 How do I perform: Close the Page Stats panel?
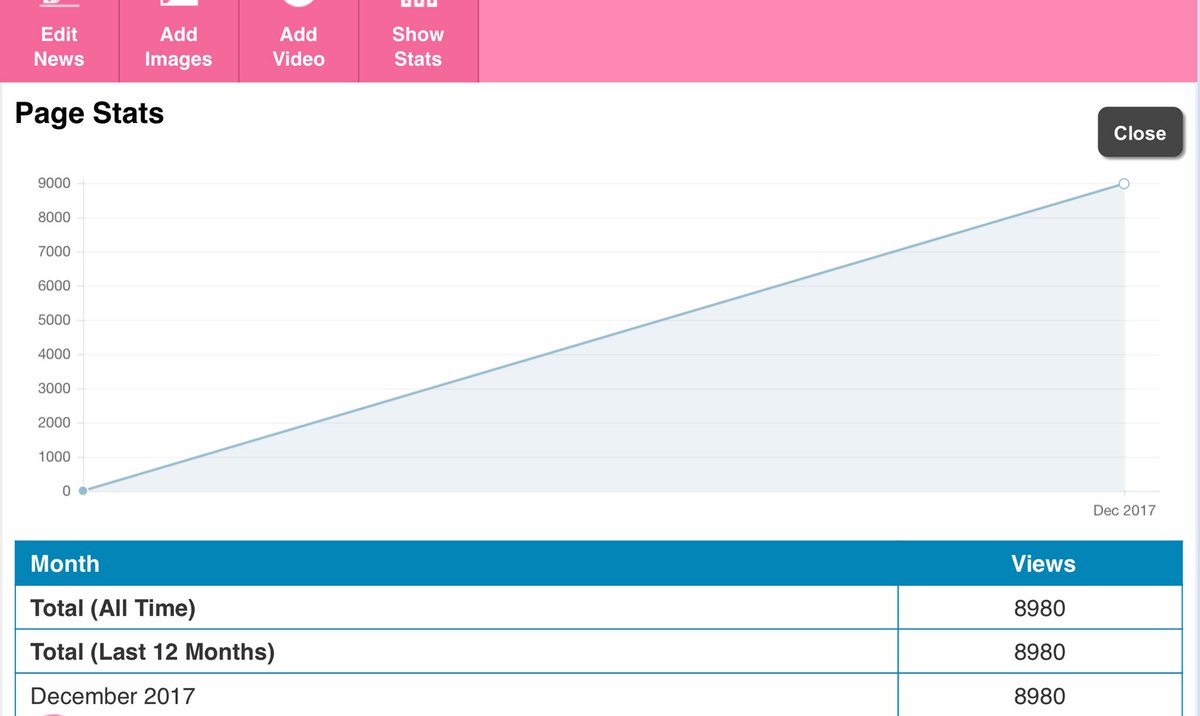[1140, 133]
